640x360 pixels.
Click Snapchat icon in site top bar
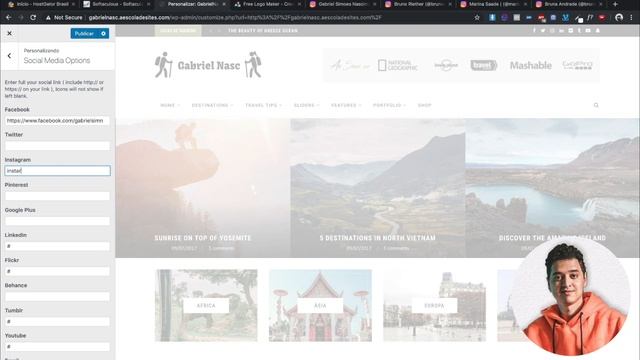point(598,31)
